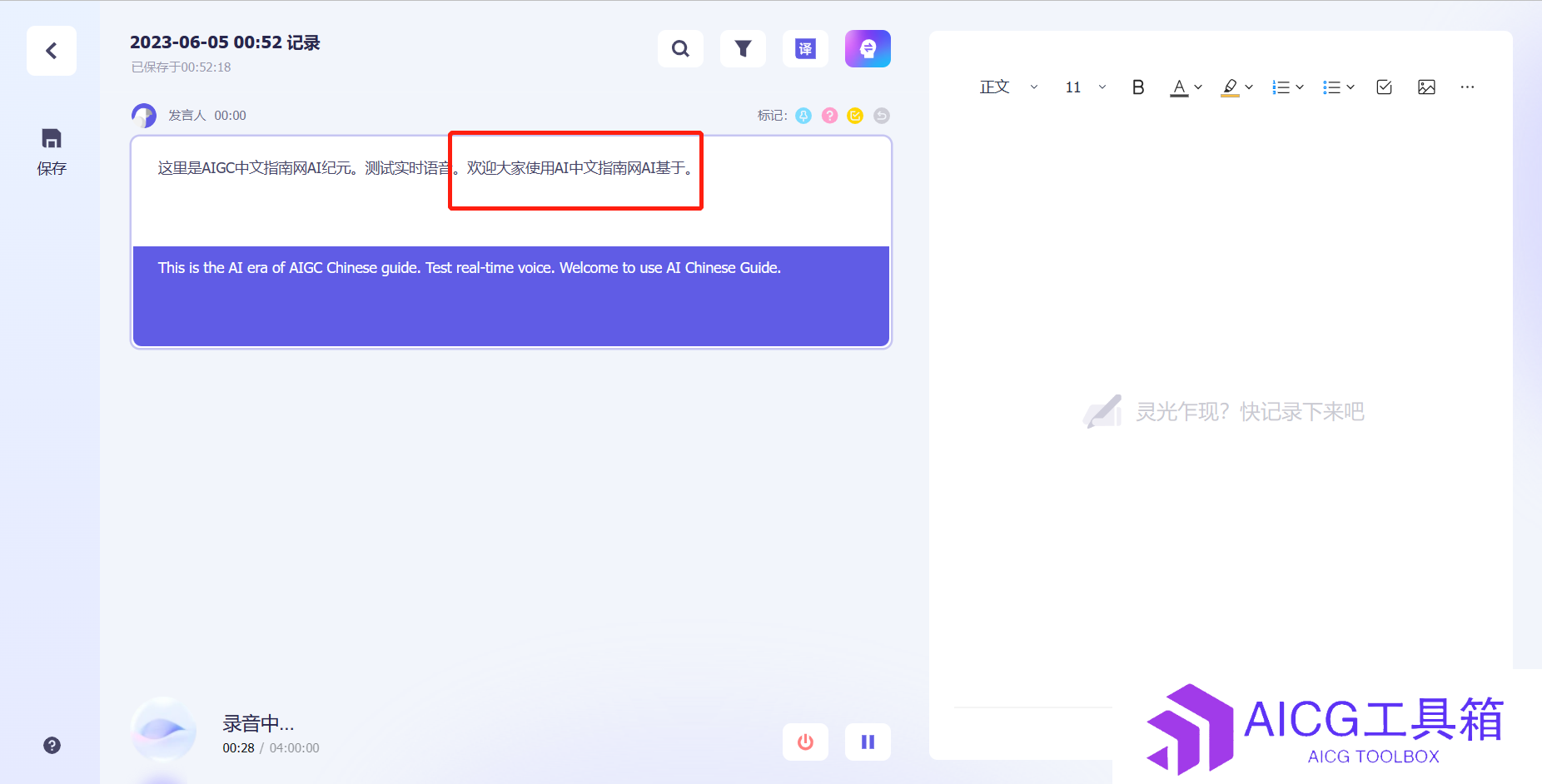
Task: Click the notes area placeholder 灵光乍现
Action: [1250, 411]
